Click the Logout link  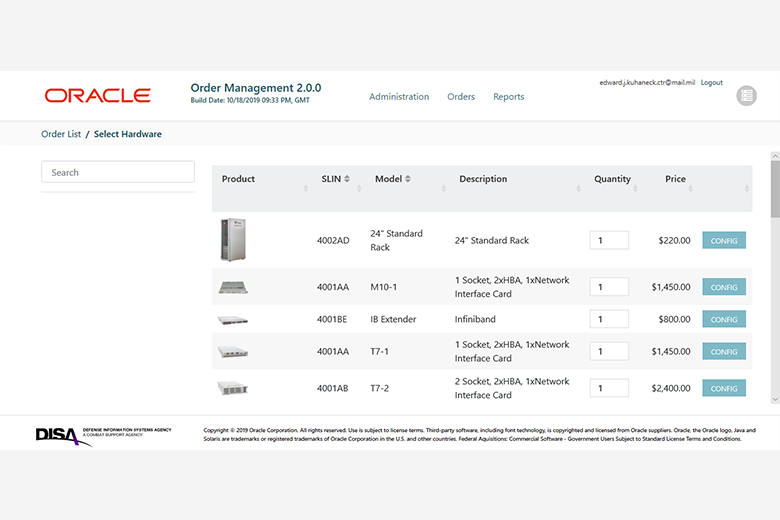pyautogui.click(x=711, y=83)
